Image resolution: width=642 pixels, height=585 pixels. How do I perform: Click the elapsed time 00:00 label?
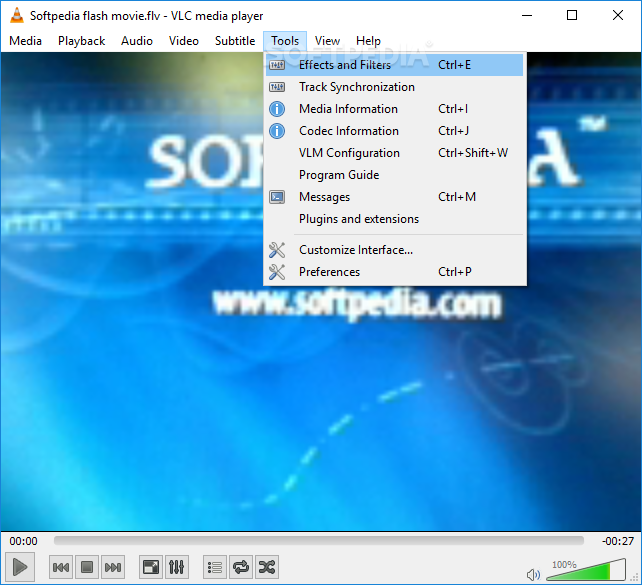(23, 541)
